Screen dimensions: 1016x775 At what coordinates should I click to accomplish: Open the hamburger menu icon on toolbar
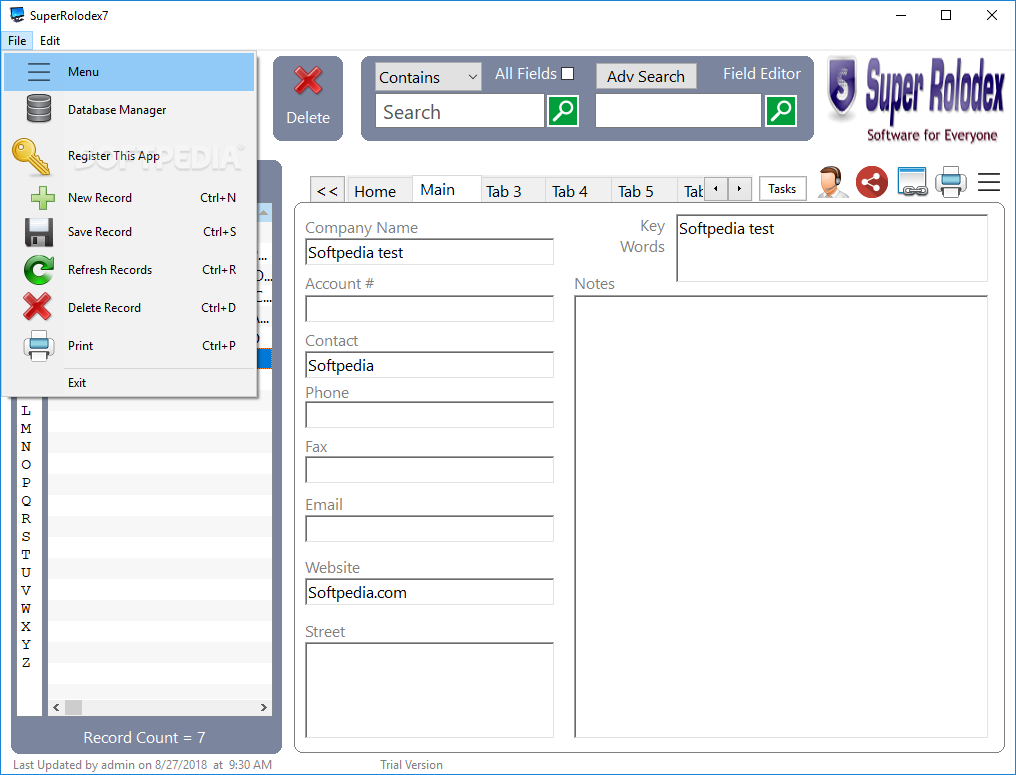click(989, 182)
